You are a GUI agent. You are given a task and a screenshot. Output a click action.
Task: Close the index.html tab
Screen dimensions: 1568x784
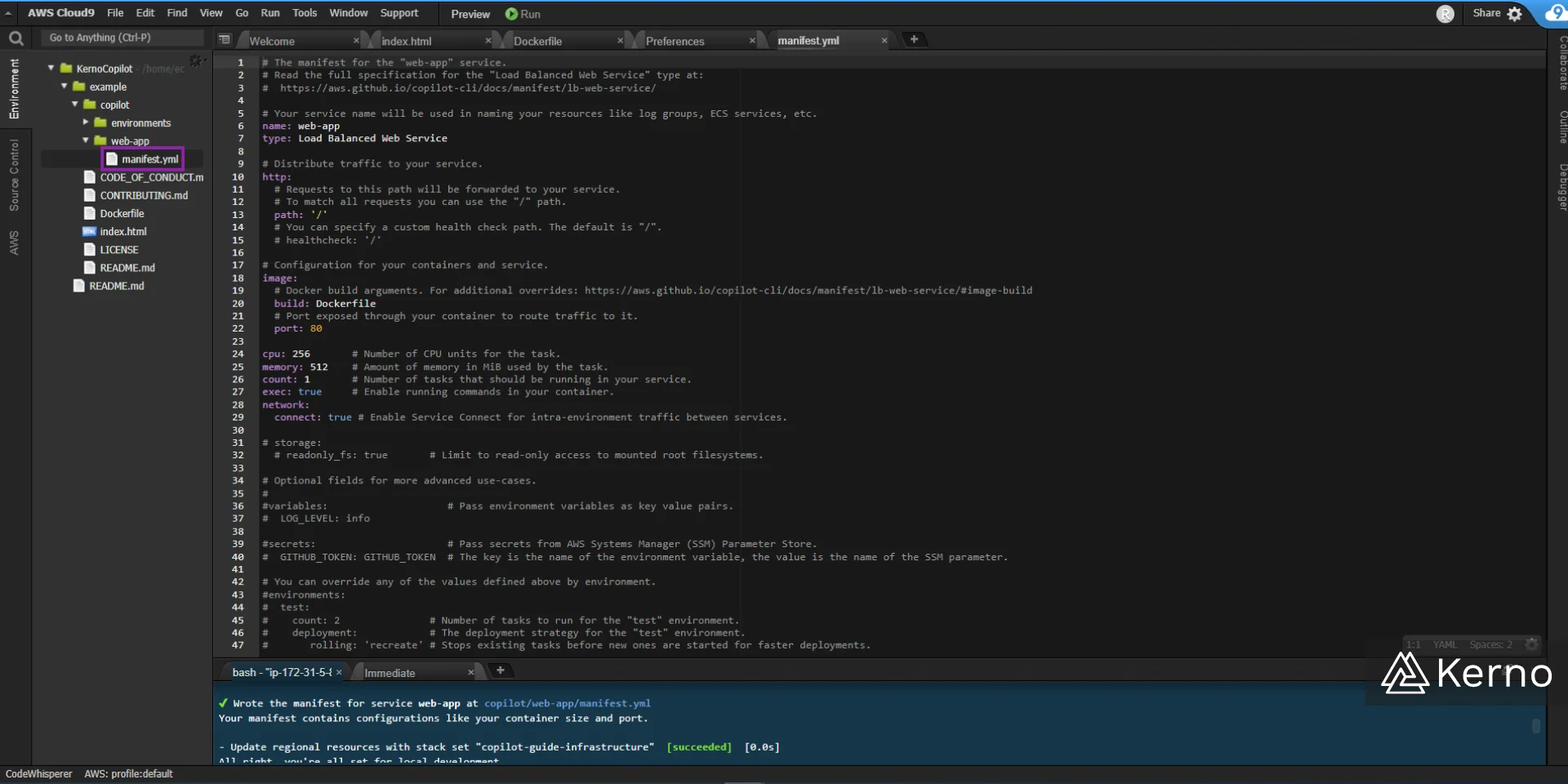pyautogui.click(x=488, y=41)
